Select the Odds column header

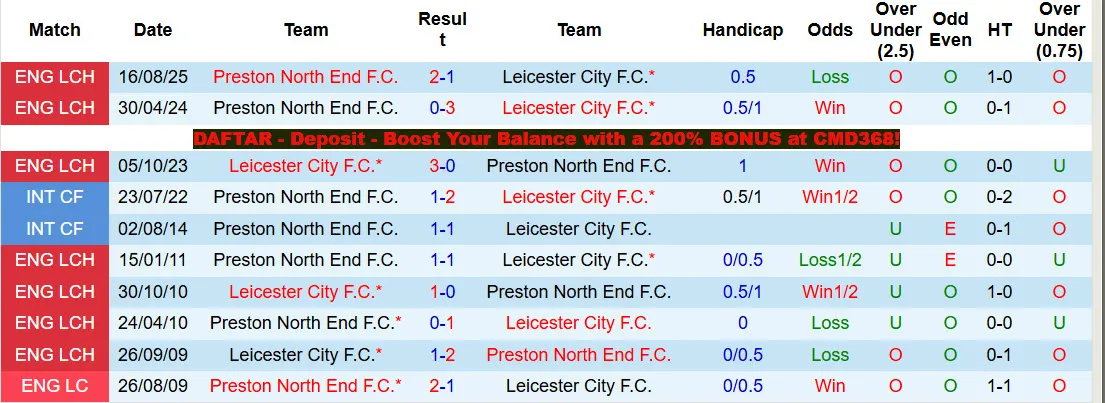[x=830, y=30]
